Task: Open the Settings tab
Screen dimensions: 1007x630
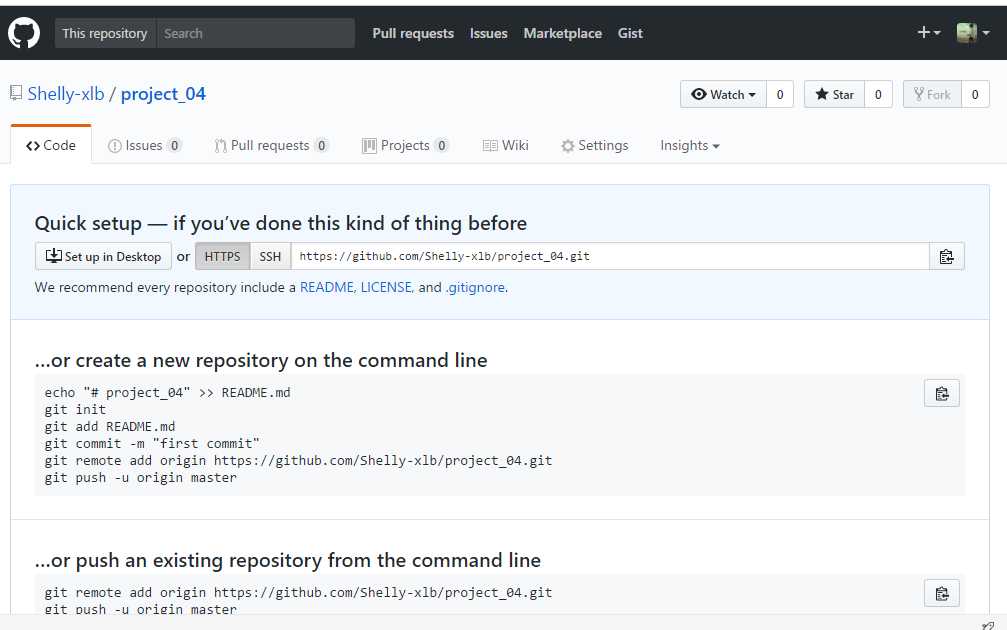Action: 595,146
